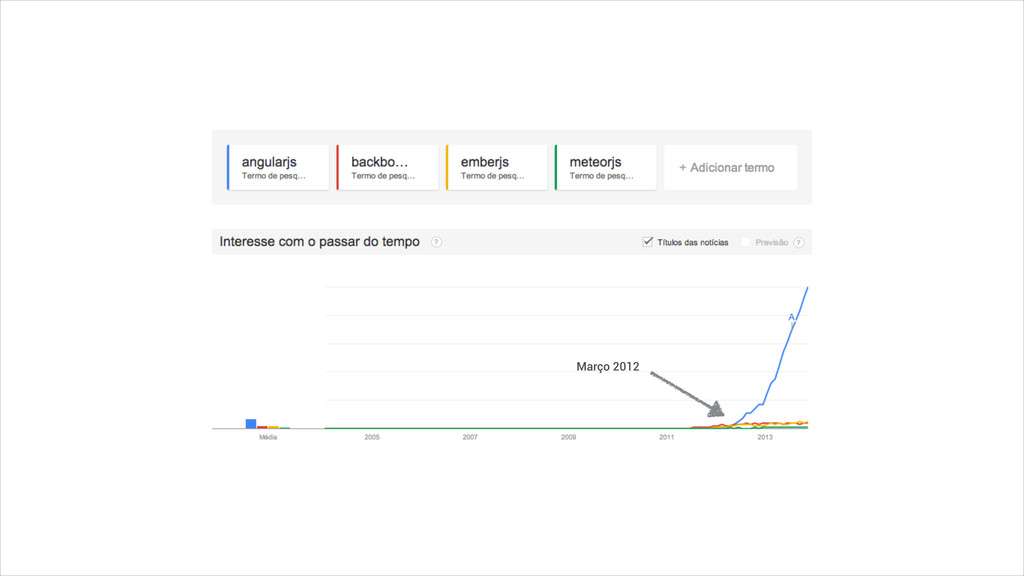The image size is (1024, 576).
Task: Uncheck Títulos das notícias checkbox
Action: point(647,242)
